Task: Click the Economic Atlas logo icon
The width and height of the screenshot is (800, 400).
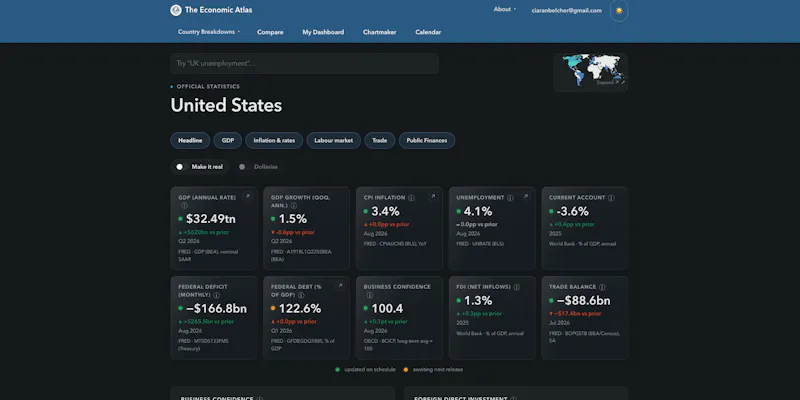Action: click(x=176, y=10)
